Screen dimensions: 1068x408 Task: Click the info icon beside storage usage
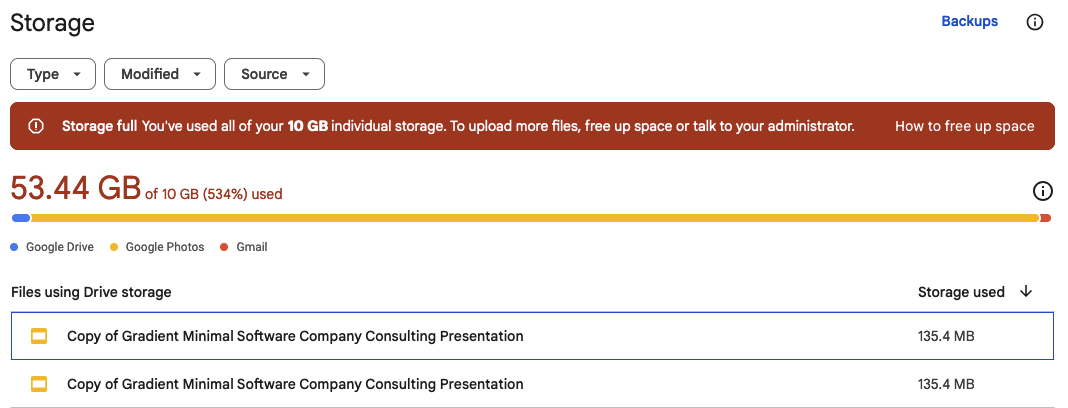(1043, 192)
